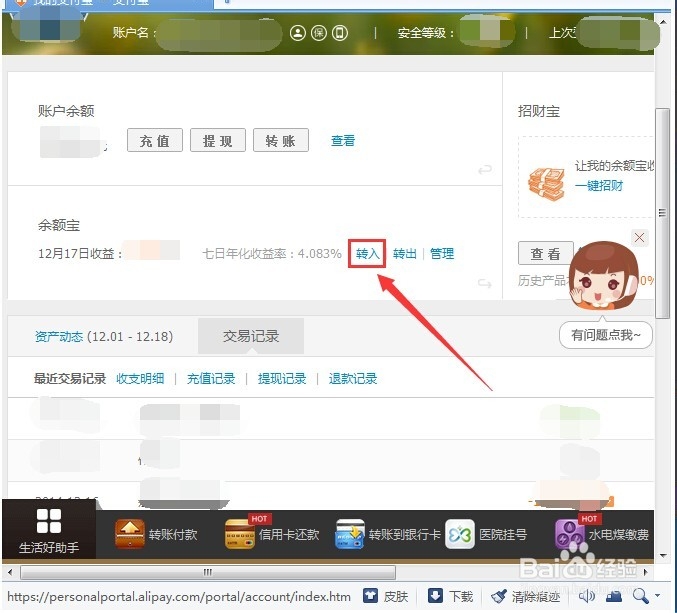The width and height of the screenshot is (677, 613).
Task: Click 转入 to transfer into 余额宝
Action: (367, 253)
